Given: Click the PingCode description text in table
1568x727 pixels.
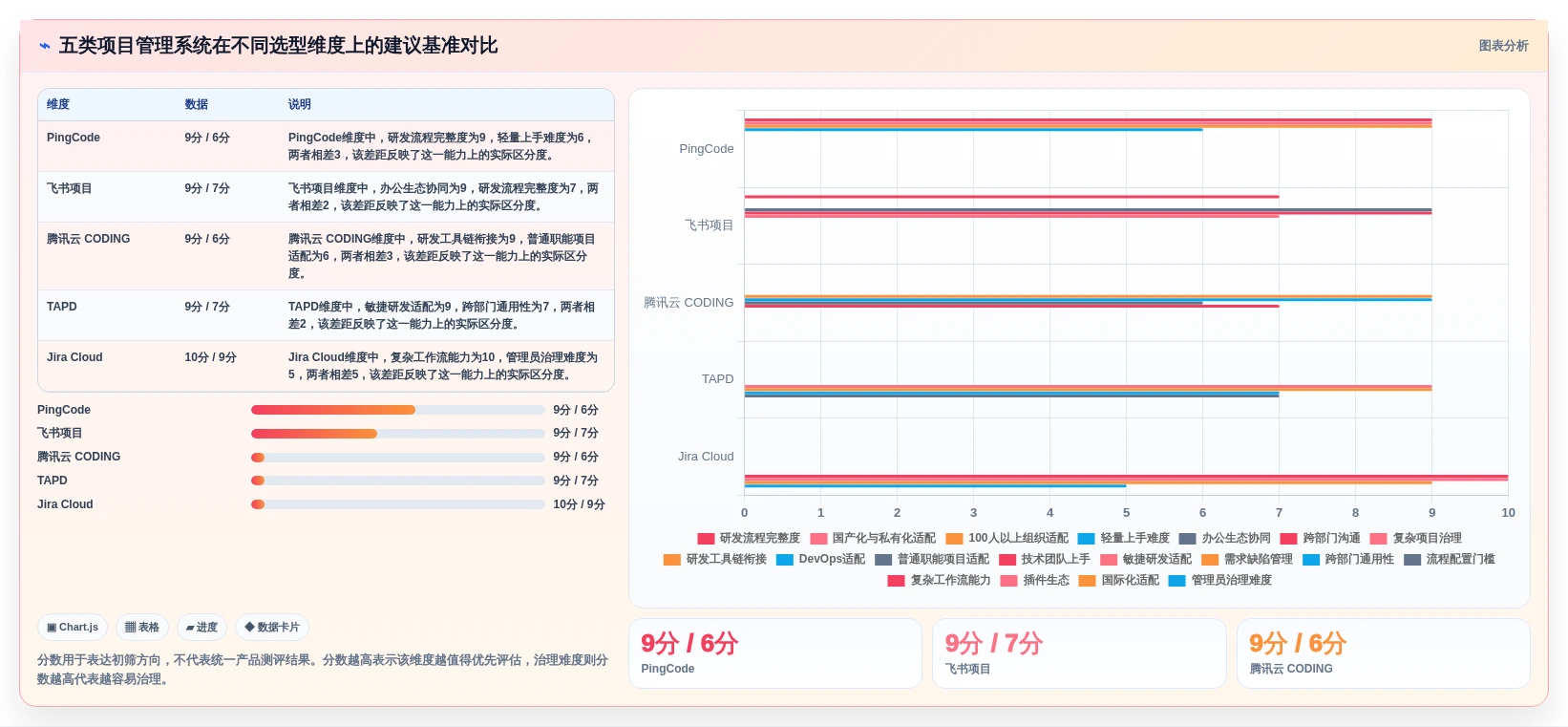Looking at the screenshot, I should click(443, 146).
